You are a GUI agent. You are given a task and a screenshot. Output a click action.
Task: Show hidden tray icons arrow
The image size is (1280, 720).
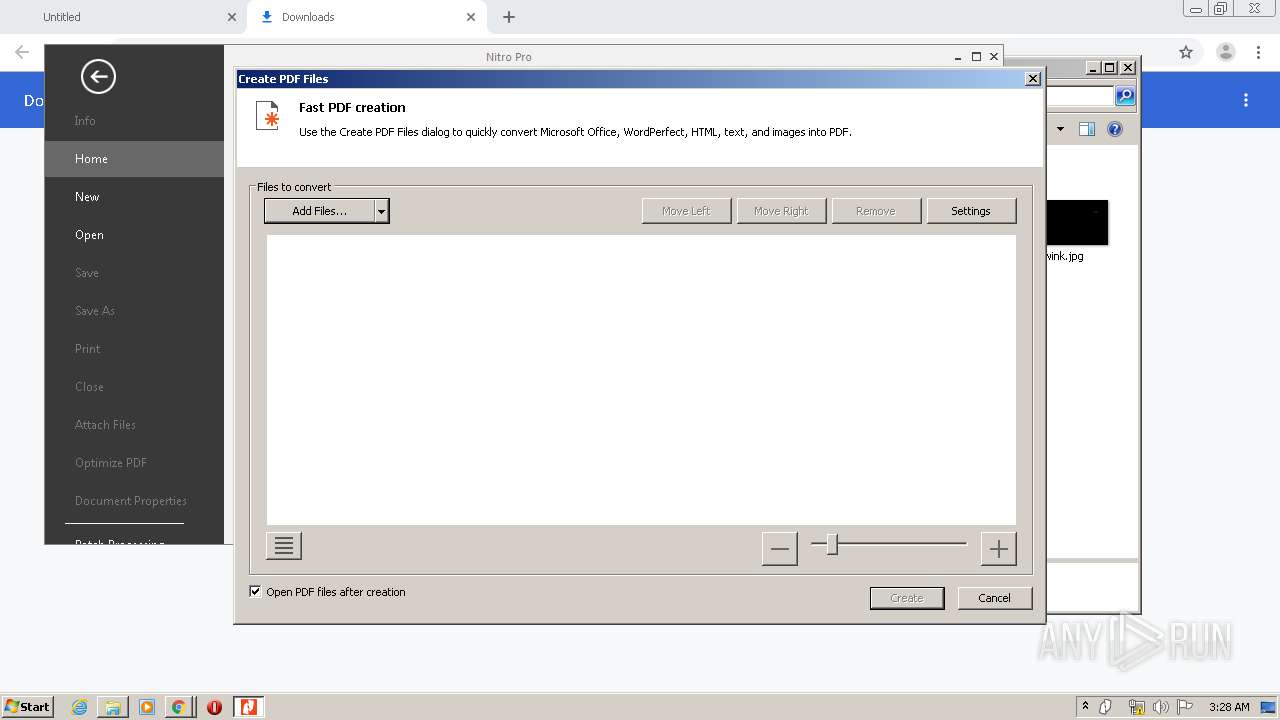[1085, 707]
